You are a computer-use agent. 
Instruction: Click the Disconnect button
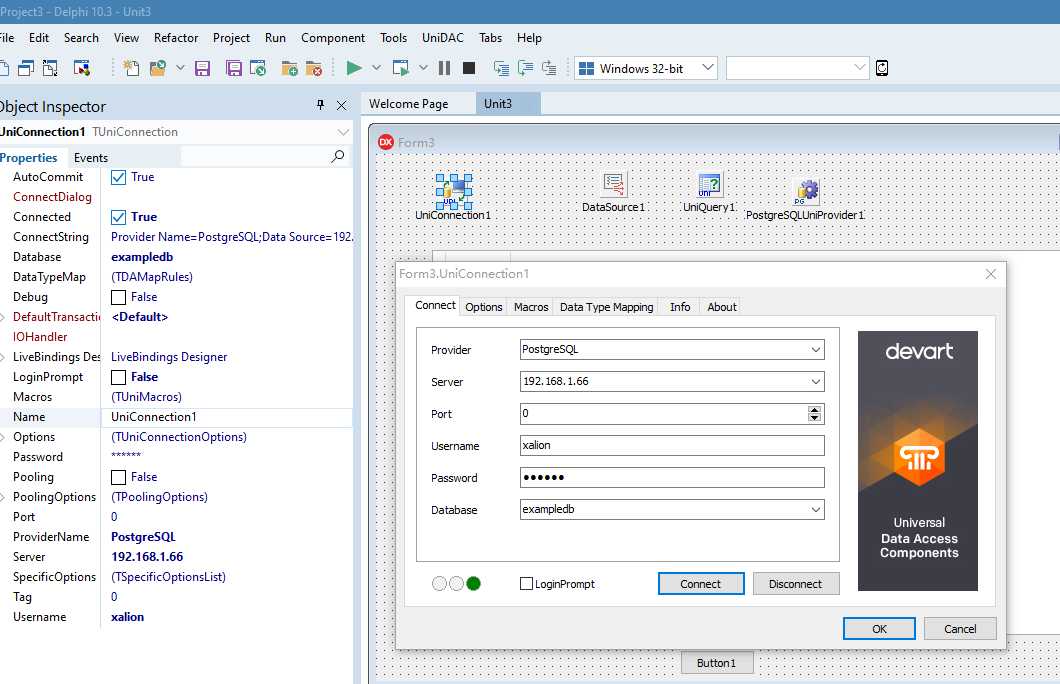click(796, 584)
